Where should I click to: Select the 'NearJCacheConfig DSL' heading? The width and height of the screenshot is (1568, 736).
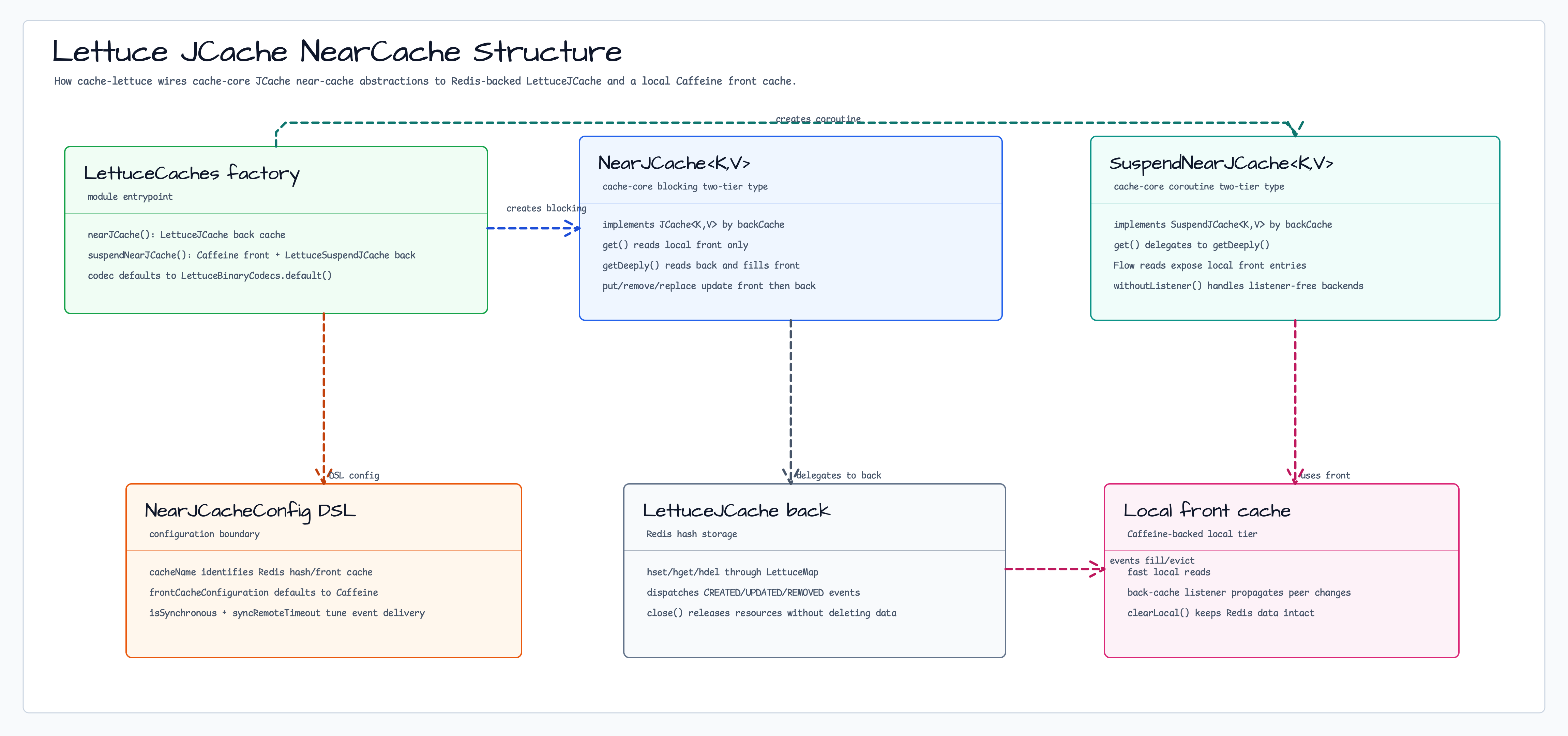pyautogui.click(x=250, y=511)
